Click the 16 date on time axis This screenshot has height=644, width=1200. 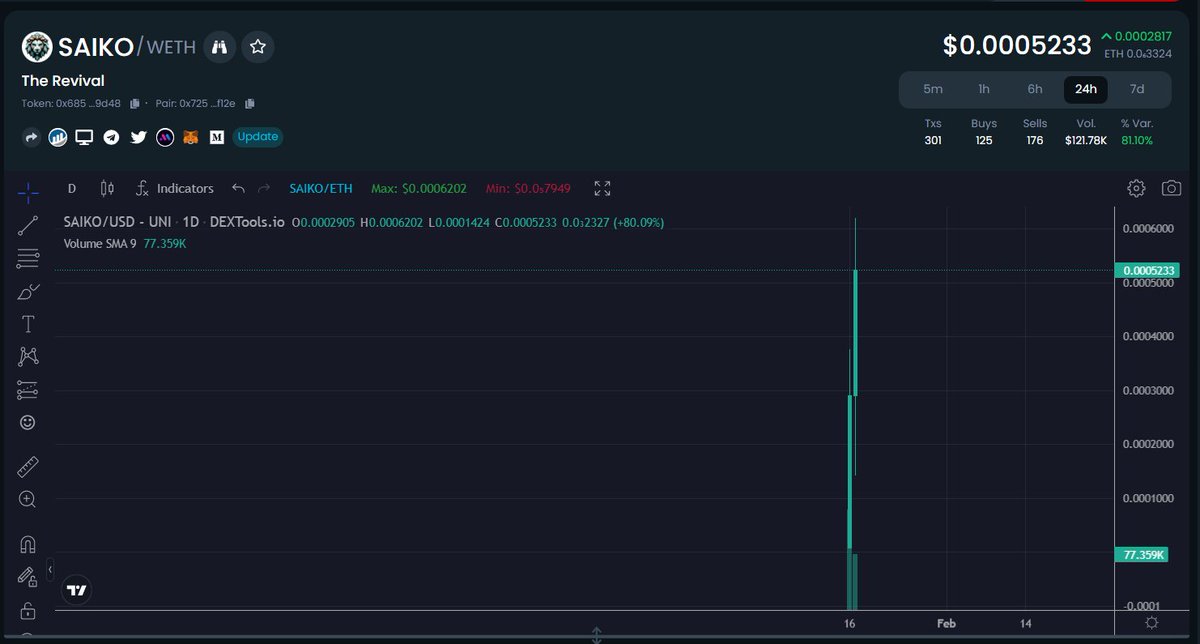pyautogui.click(x=850, y=623)
